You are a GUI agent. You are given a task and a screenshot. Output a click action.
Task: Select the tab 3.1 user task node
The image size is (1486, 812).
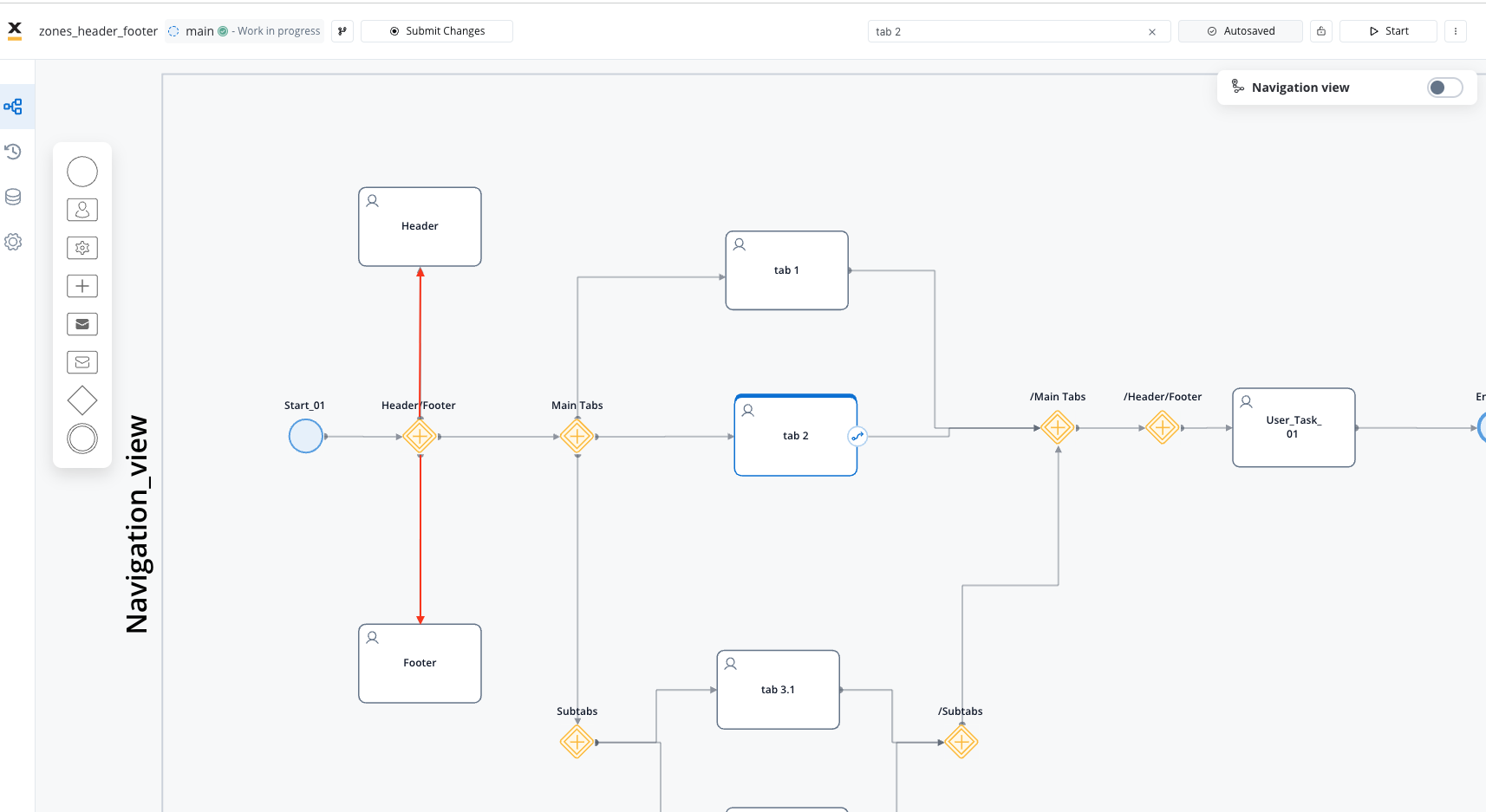779,690
